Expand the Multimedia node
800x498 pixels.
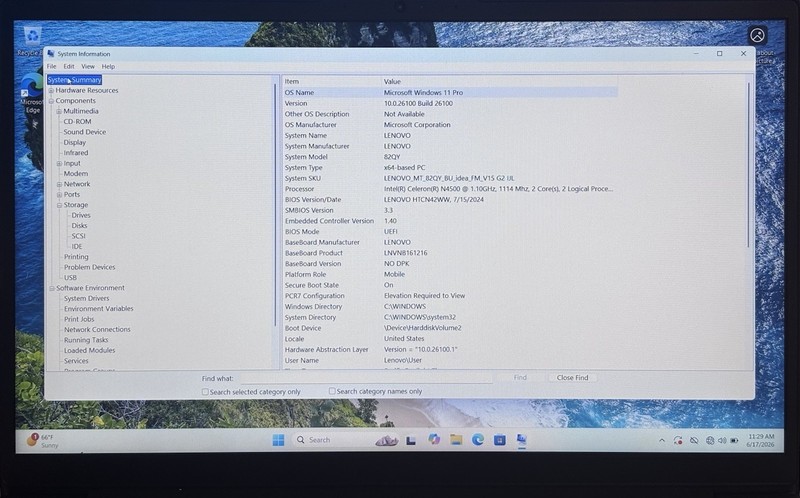59,111
